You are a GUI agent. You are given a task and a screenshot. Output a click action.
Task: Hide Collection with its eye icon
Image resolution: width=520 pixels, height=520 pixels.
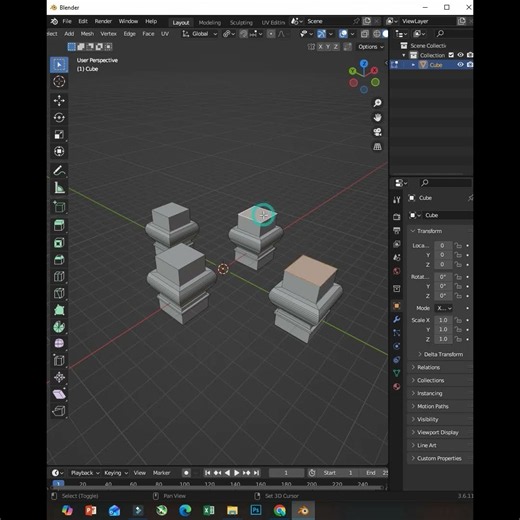460,55
